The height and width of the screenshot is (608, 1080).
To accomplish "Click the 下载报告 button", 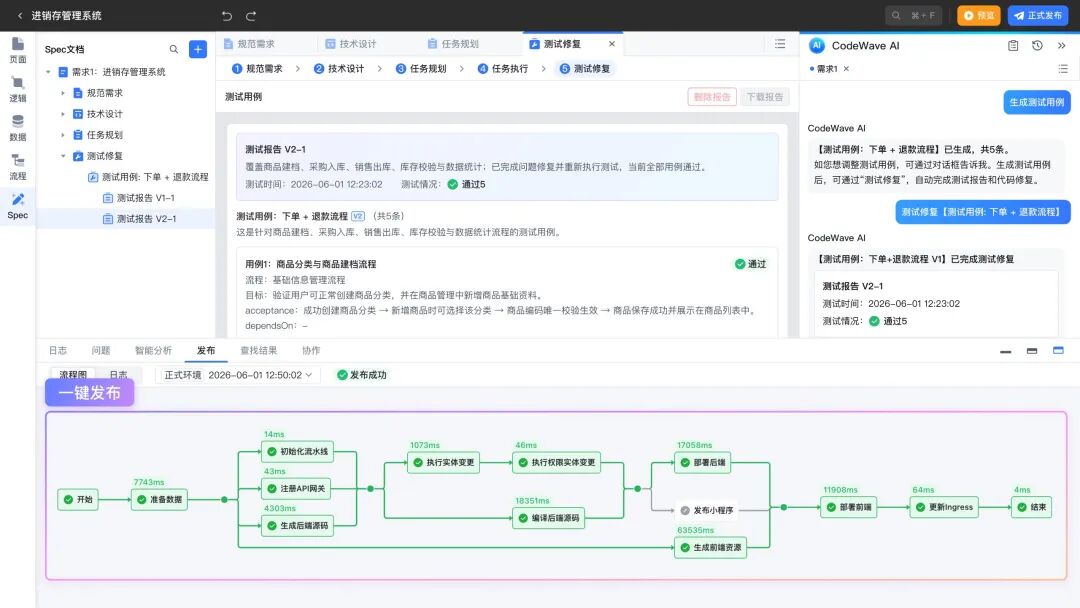I will pyautogui.click(x=765, y=97).
